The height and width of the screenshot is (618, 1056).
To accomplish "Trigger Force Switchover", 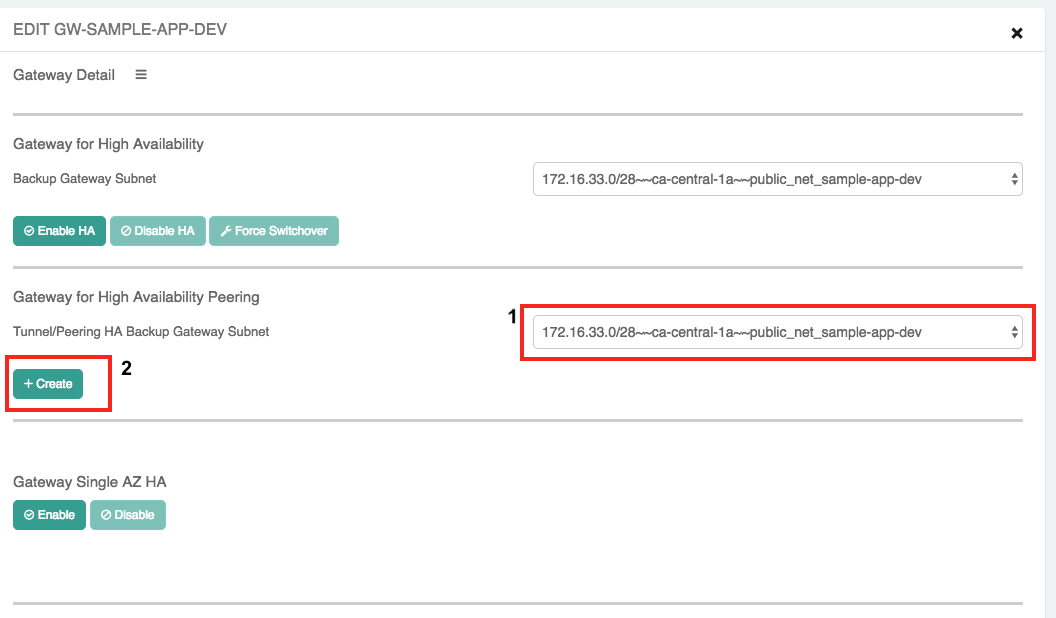I will click(x=274, y=231).
